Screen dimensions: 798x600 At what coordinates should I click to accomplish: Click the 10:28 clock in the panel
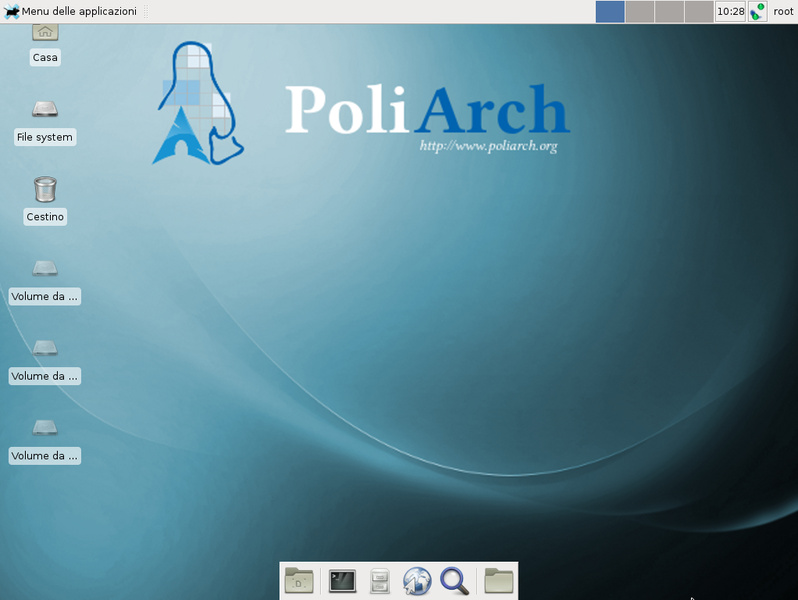[730, 11]
